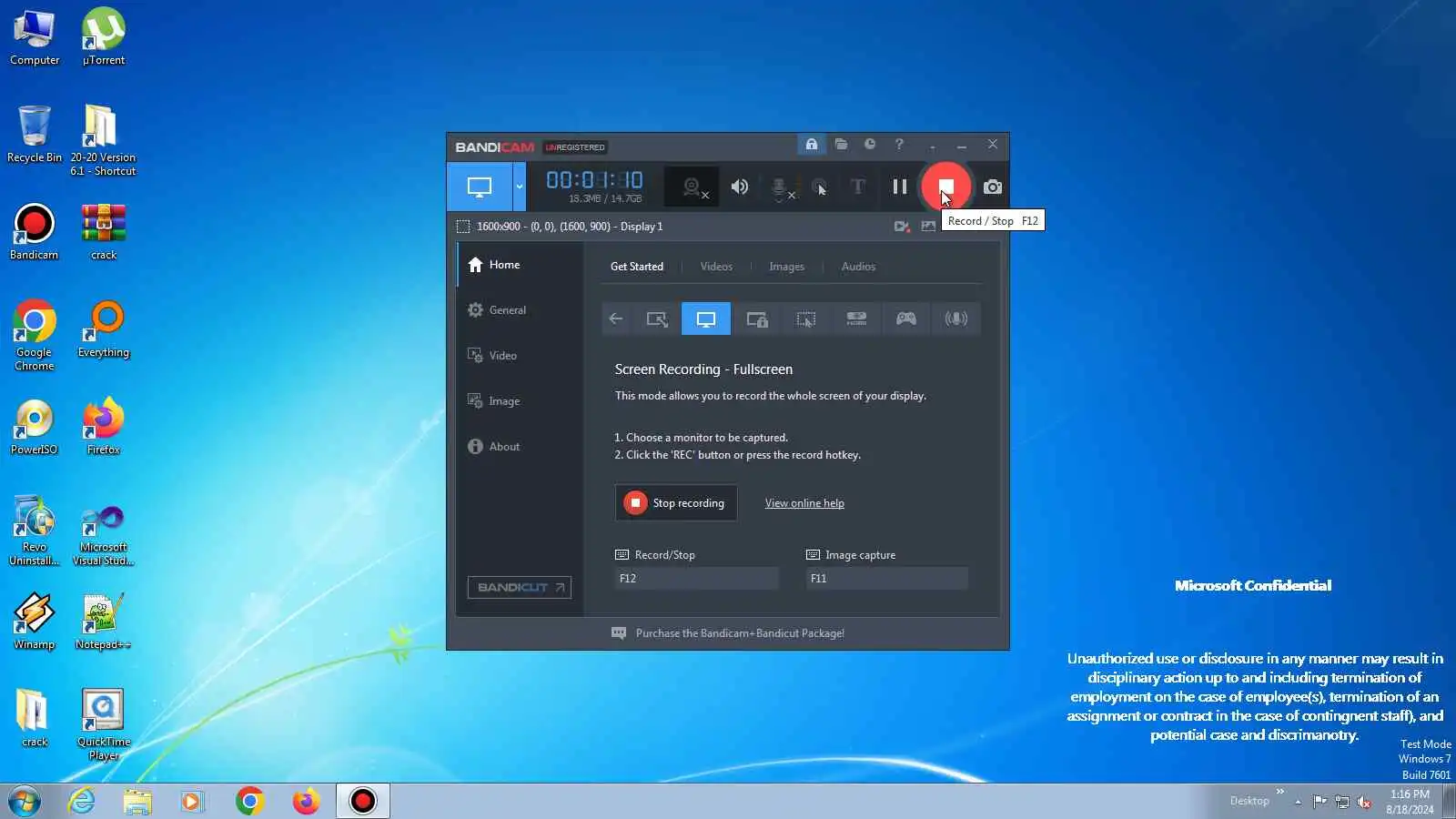Open the Windows Start menu
Image resolution: width=1456 pixels, height=819 pixels.
pos(24,801)
